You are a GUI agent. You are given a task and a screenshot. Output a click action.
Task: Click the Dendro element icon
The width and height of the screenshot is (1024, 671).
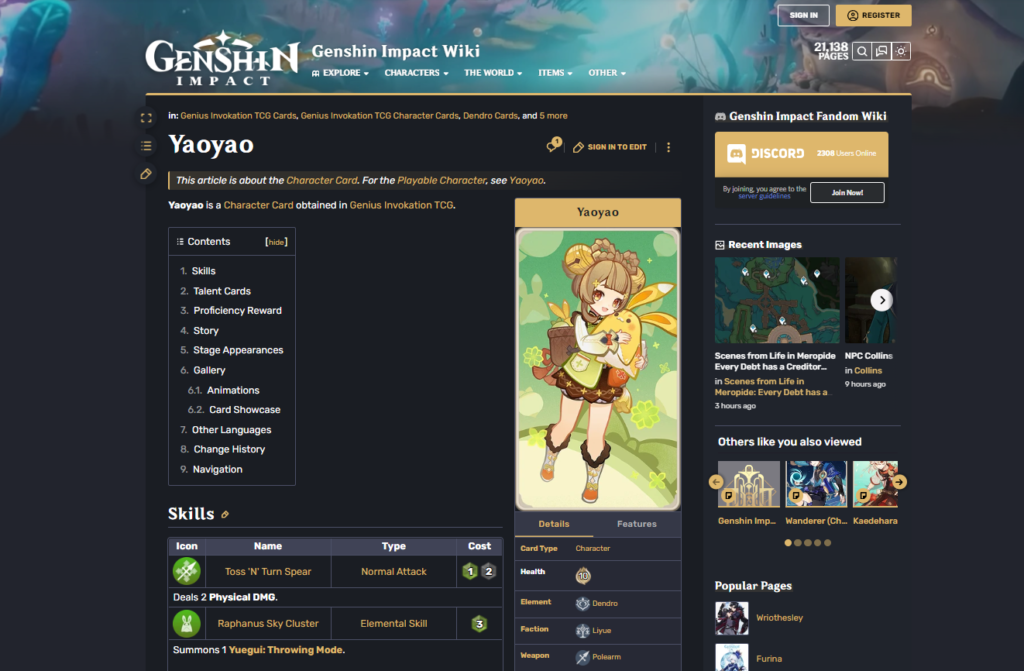(x=583, y=604)
